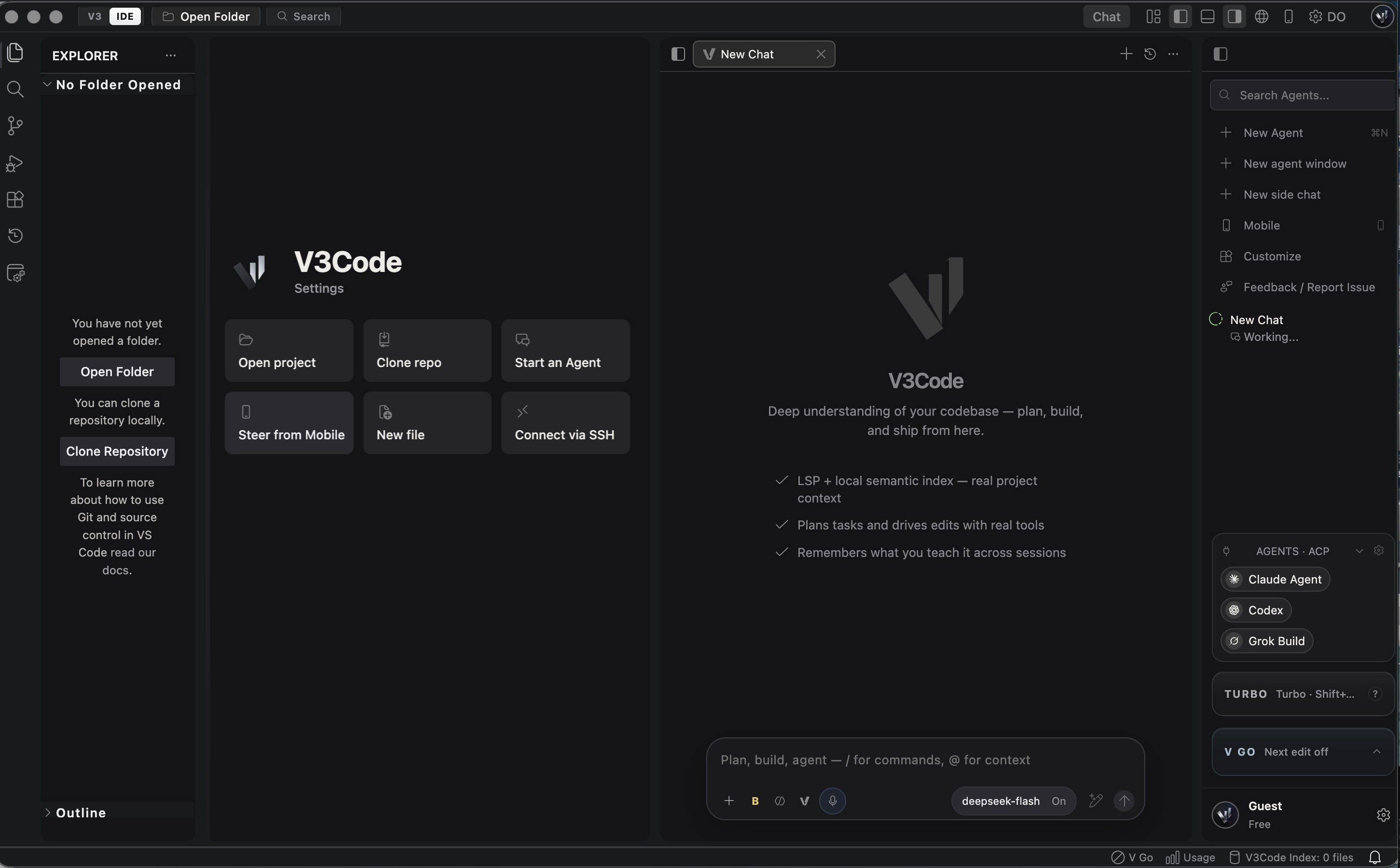This screenshot has width=1400, height=868.
Task: Toggle the secondary sidebar in title bar
Action: 1235,16
